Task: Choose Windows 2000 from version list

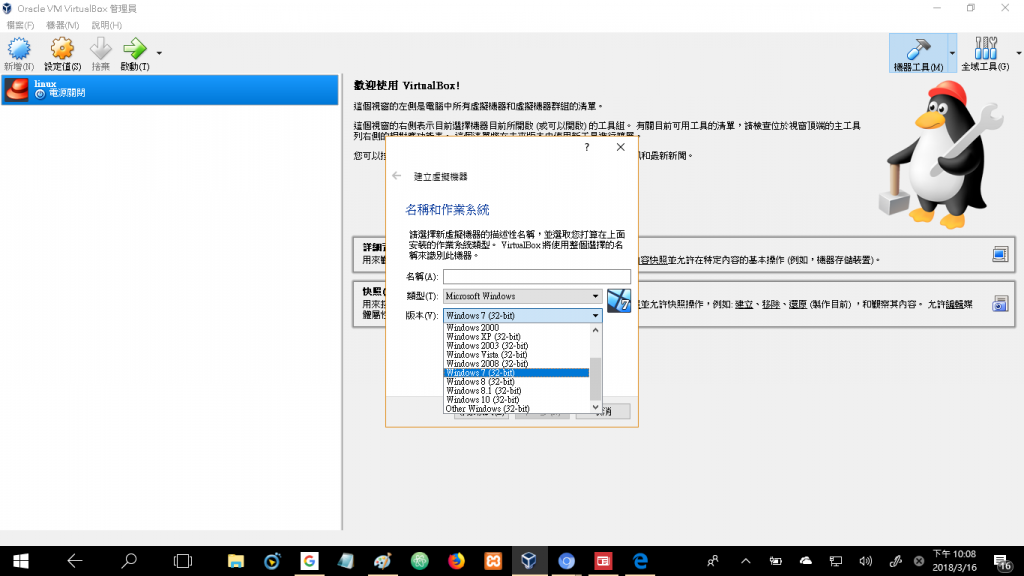Action: click(x=516, y=328)
